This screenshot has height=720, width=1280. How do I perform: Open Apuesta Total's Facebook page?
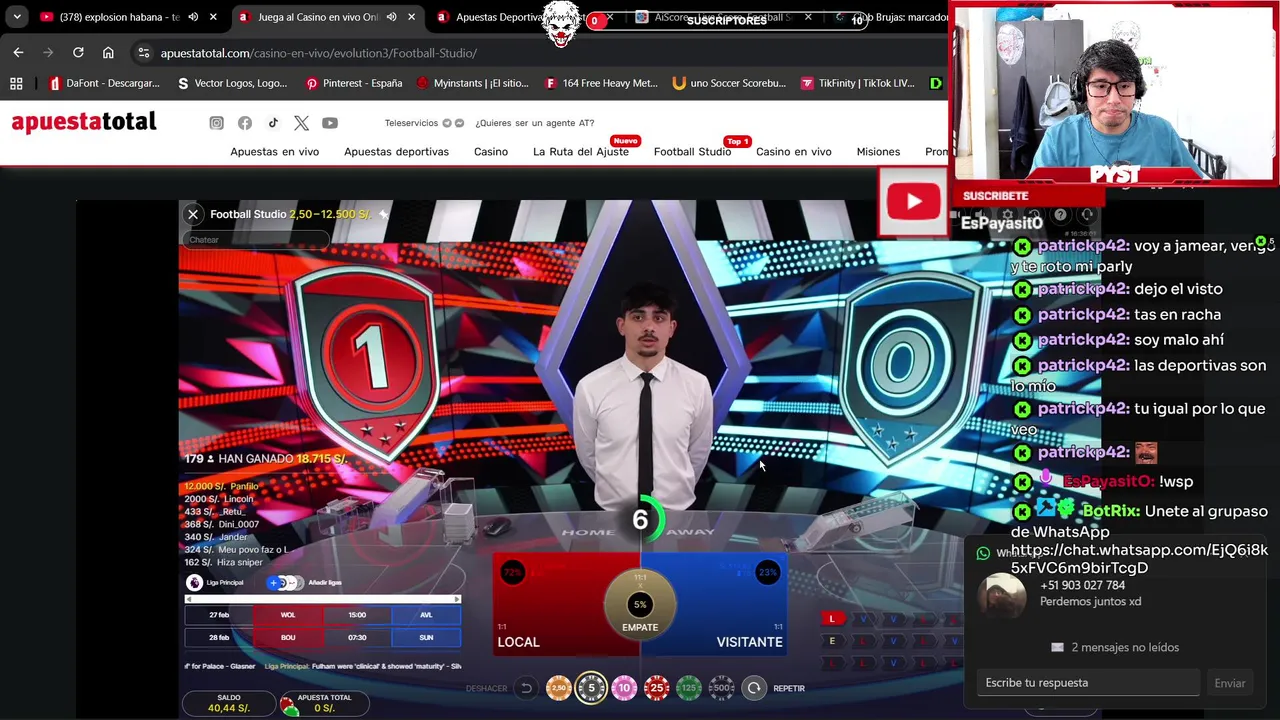coord(245,123)
